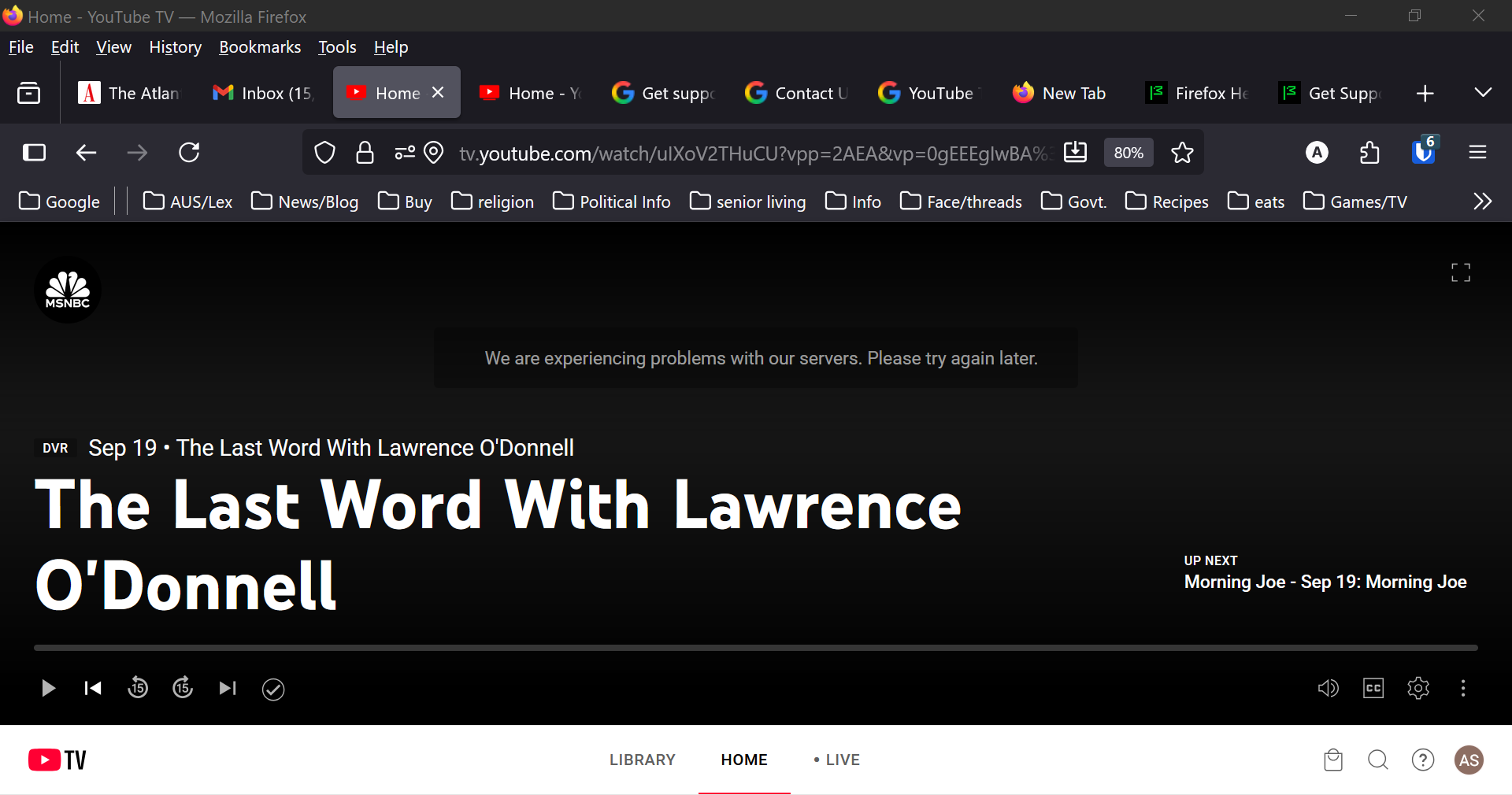Show more bookmarks chevron
This screenshot has height=795, width=1512.
click(x=1482, y=202)
